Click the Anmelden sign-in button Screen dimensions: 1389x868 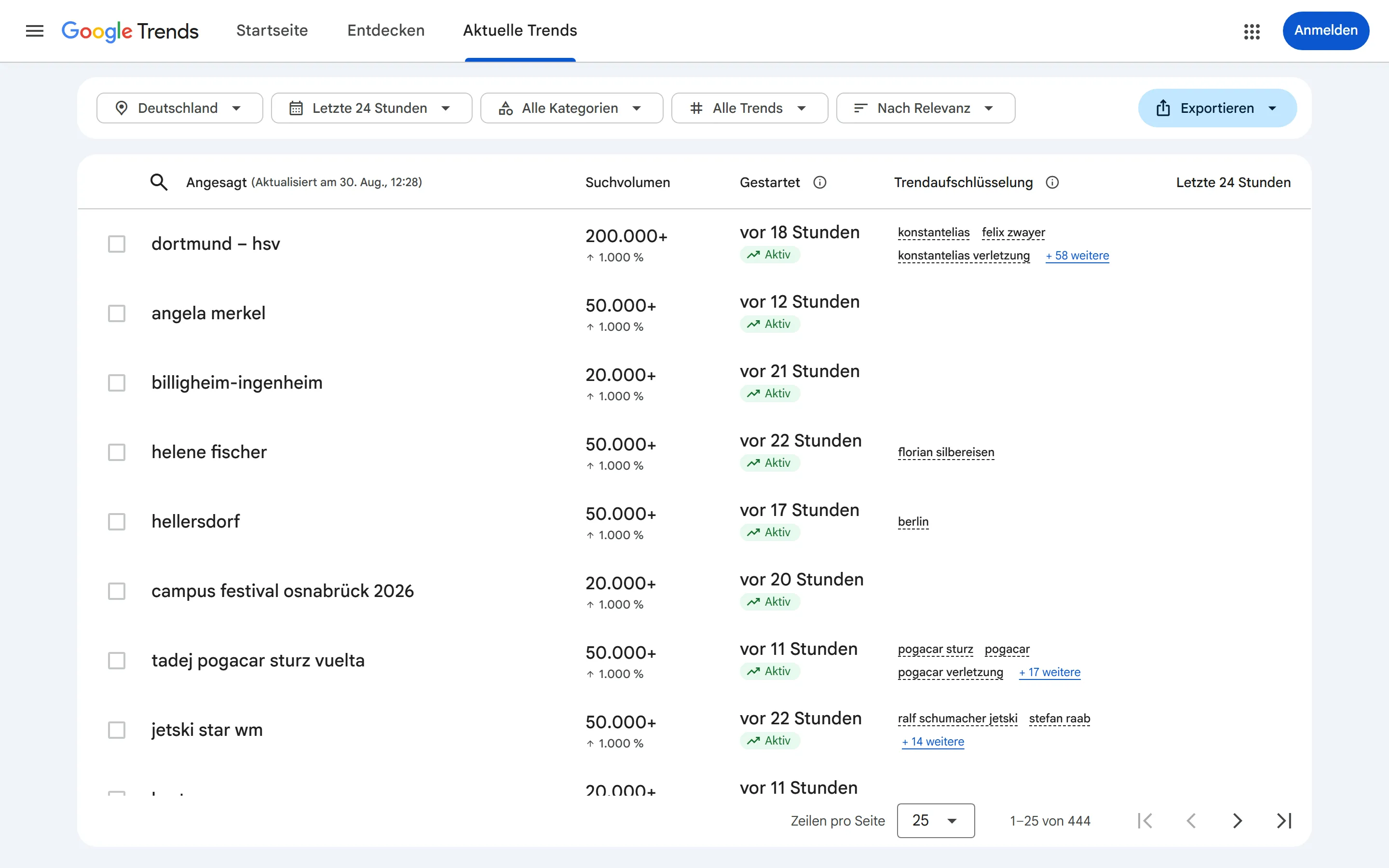tap(1326, 30)
